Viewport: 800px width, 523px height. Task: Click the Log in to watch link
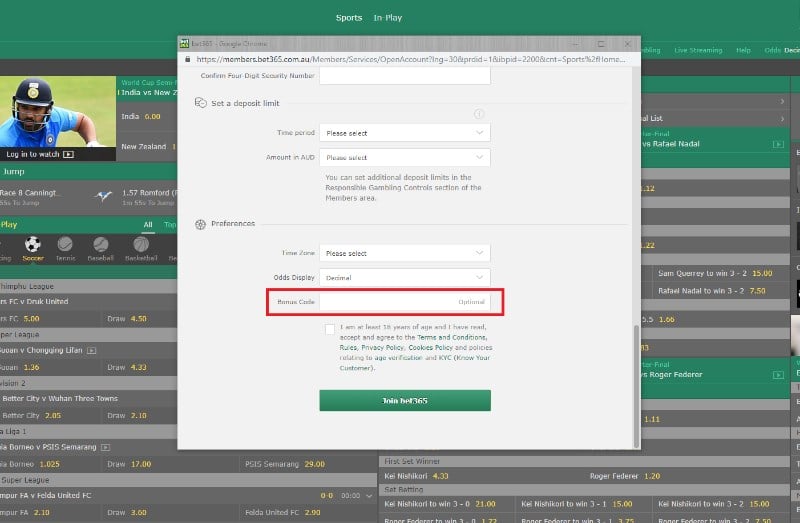coord(33,154)
